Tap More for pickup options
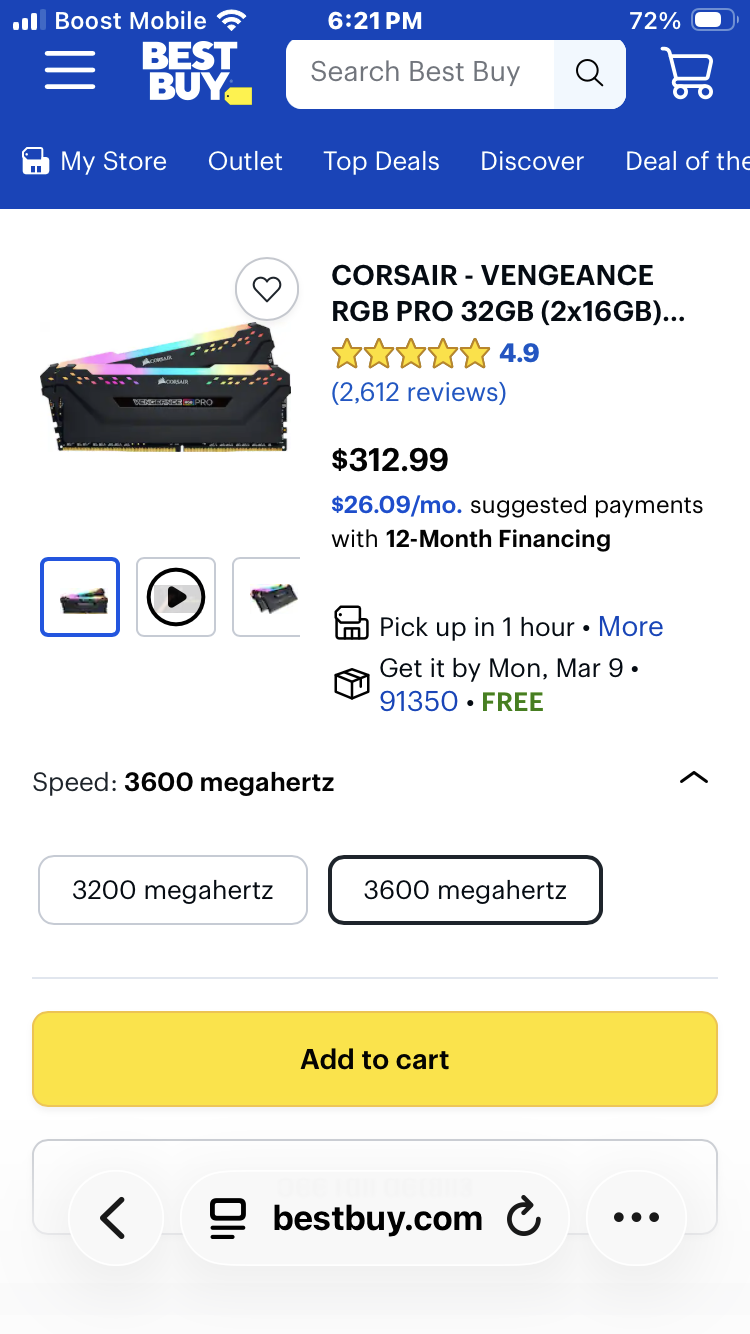Viewport: 750px width, 1334px height. pyautogui.click(x=630, y=627)
